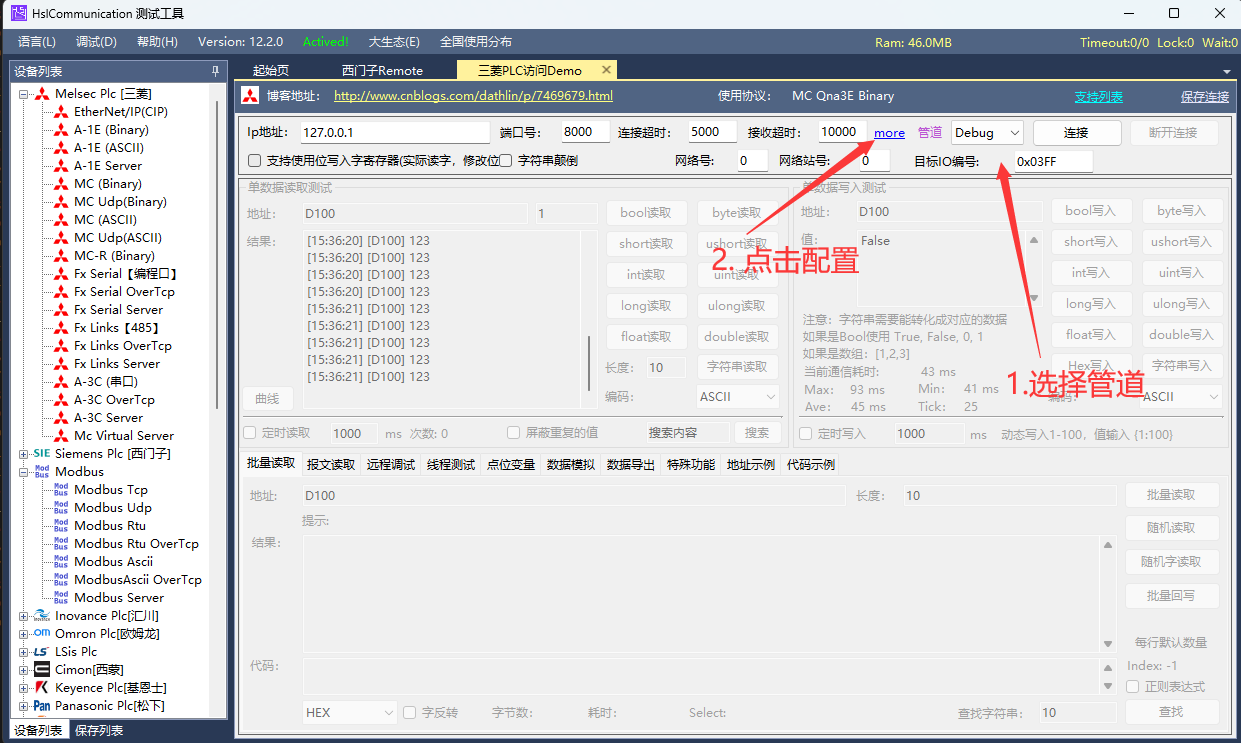Click the Fx Serial【编程口】device icon

pyautogui.click(x=61, y=274)
